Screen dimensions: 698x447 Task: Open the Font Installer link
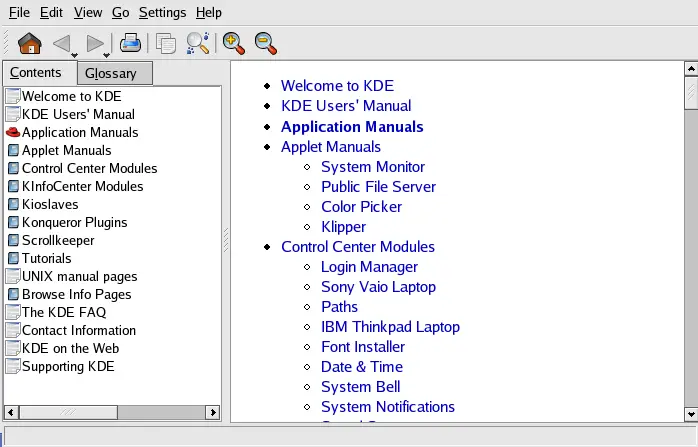pos(362,347)
